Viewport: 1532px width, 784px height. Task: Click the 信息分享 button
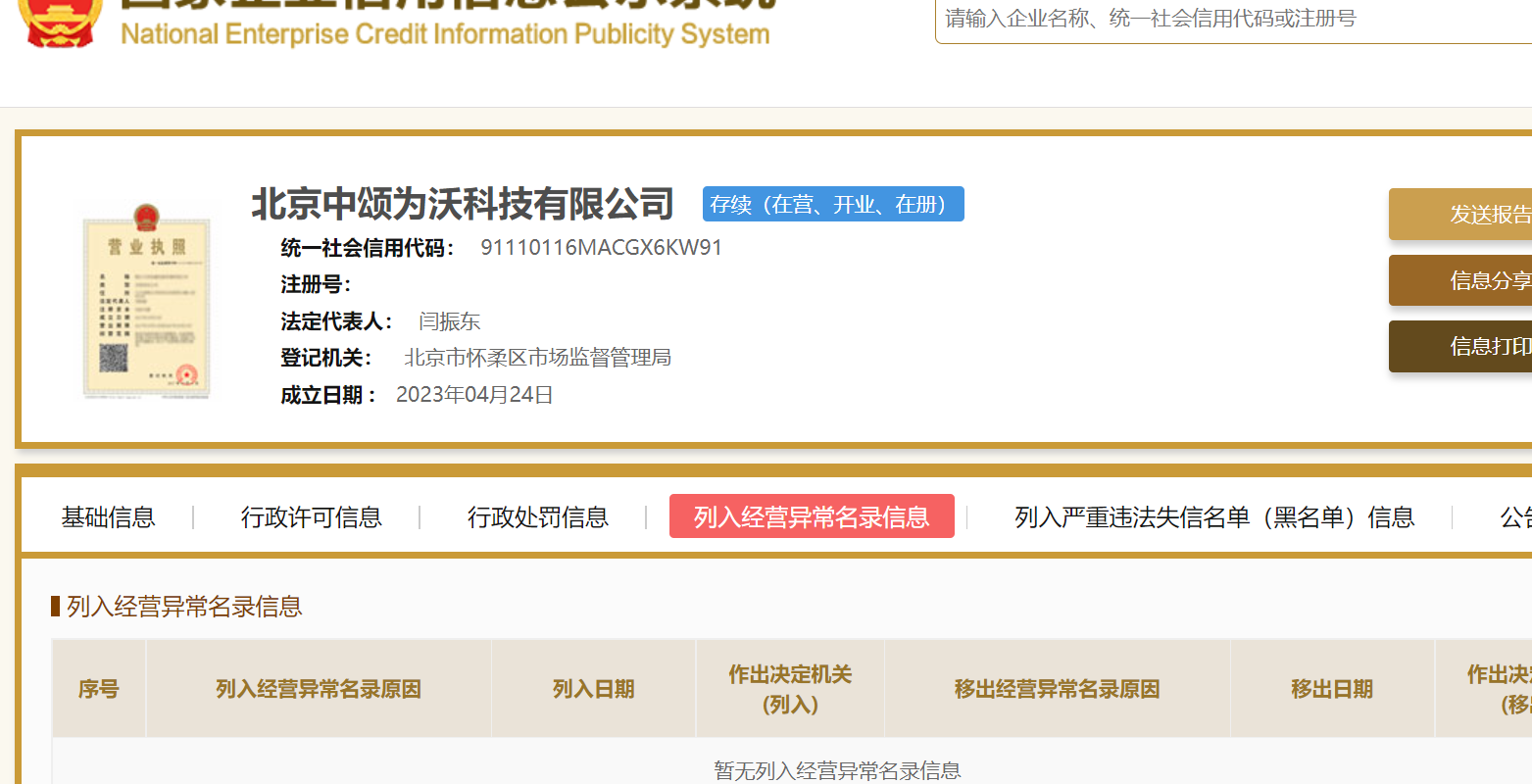tap(1460, 280)
